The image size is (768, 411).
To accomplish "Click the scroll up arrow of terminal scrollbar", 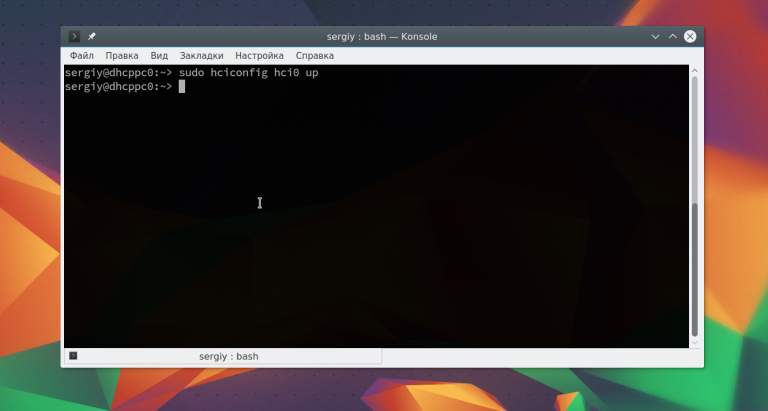I will click(x=695, y=71).
